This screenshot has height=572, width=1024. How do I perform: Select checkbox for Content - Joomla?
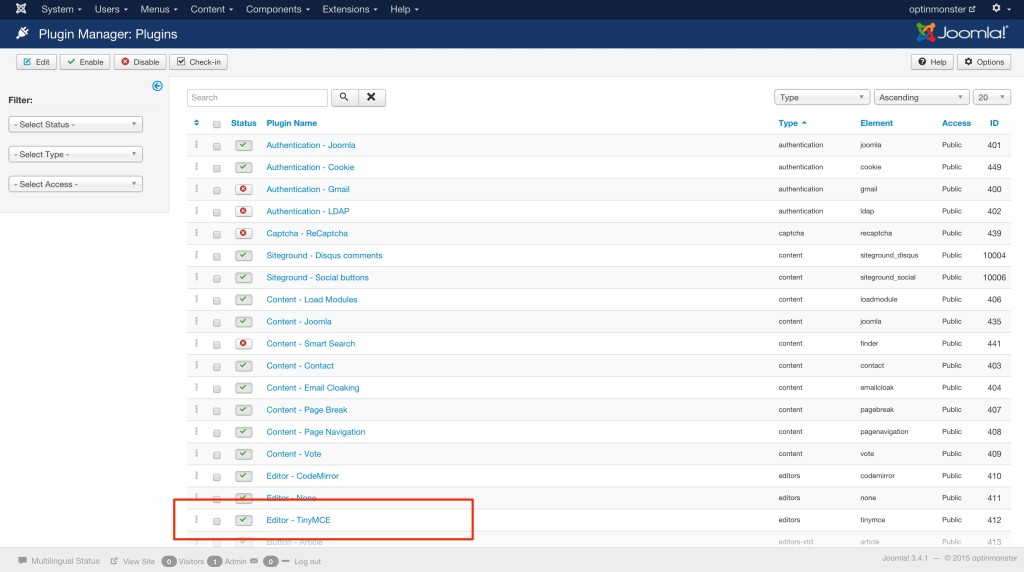pos(217,323)
